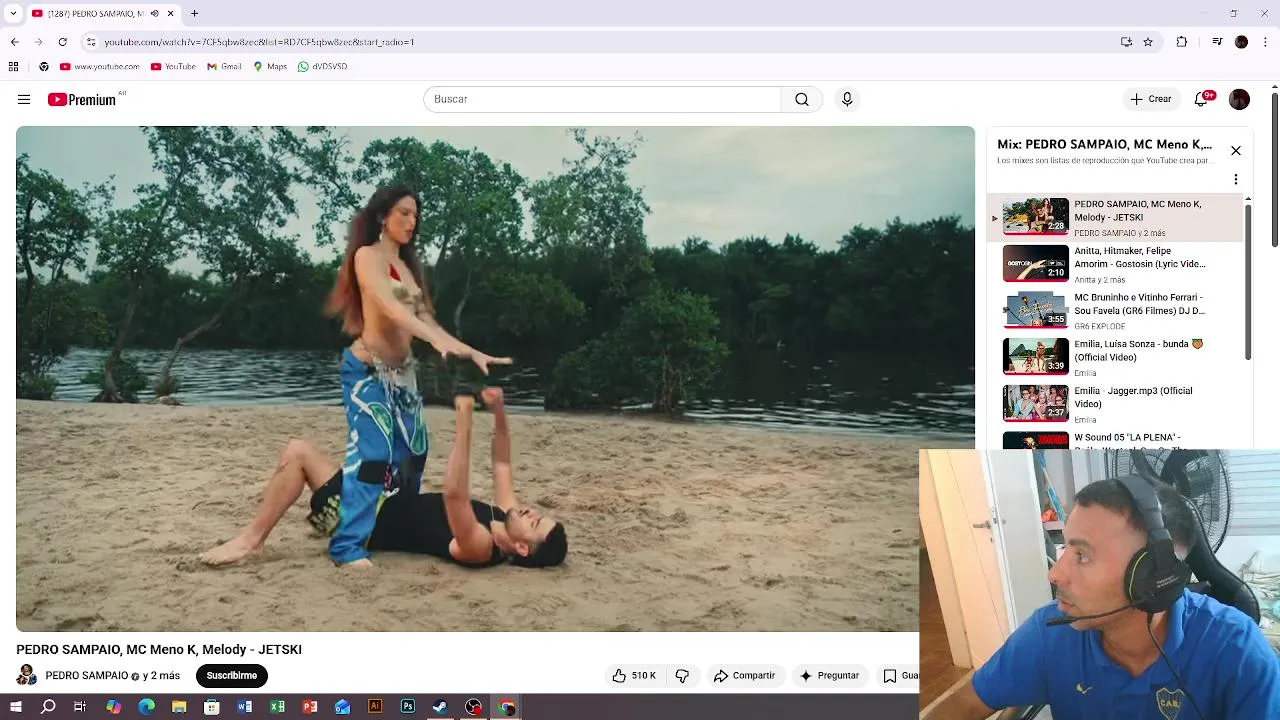Open the Chrome three-dot menu

[1266, 42]
